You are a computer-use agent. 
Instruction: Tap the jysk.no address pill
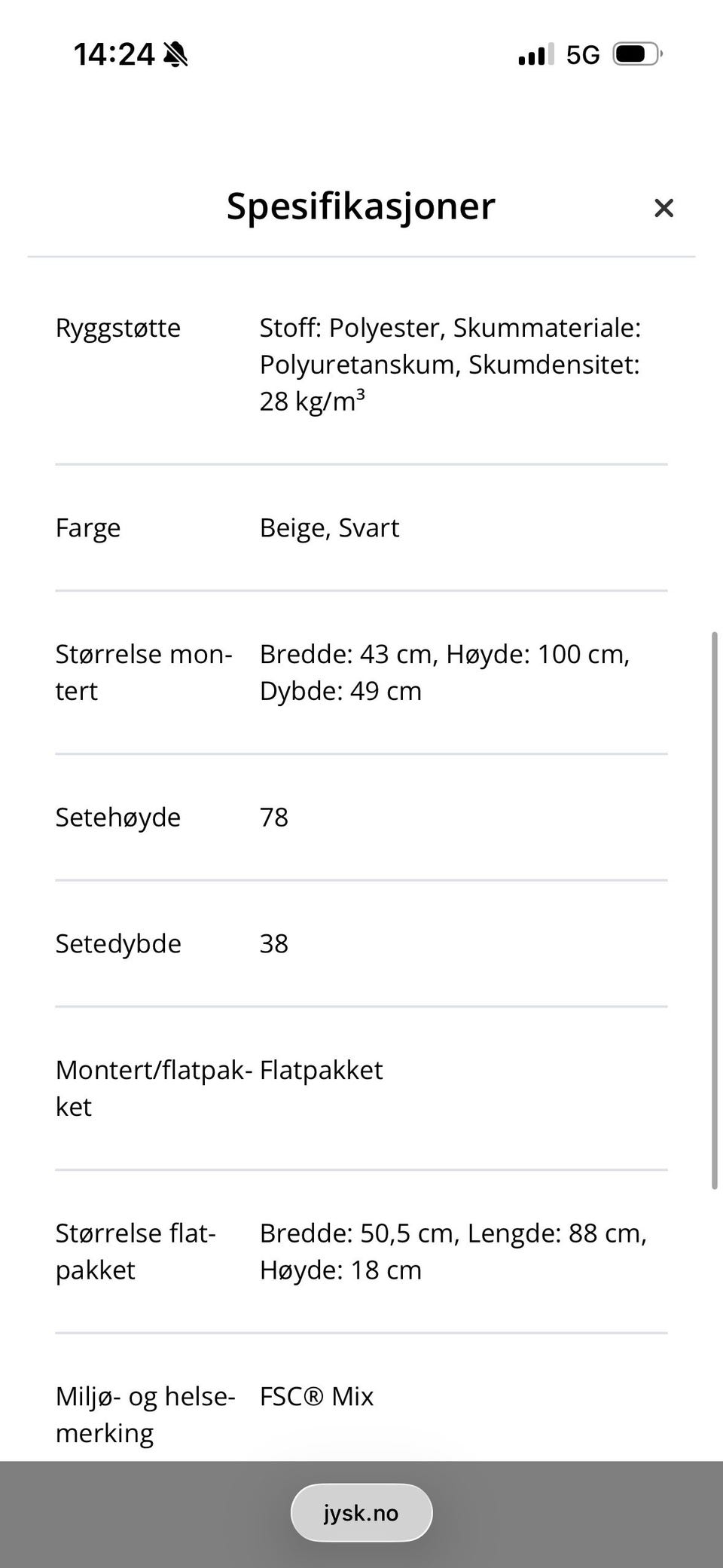pyautogui.click(x=361, y=1511)
